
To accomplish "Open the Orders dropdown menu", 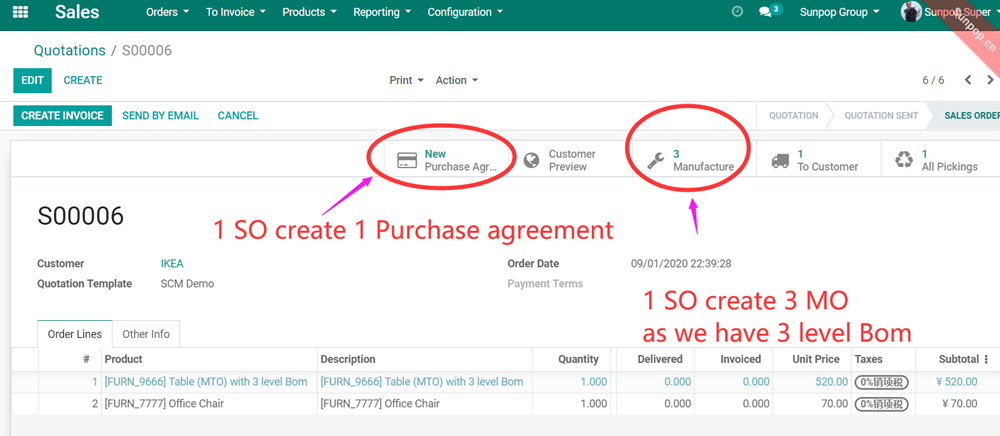I will (x=167, y=12).
